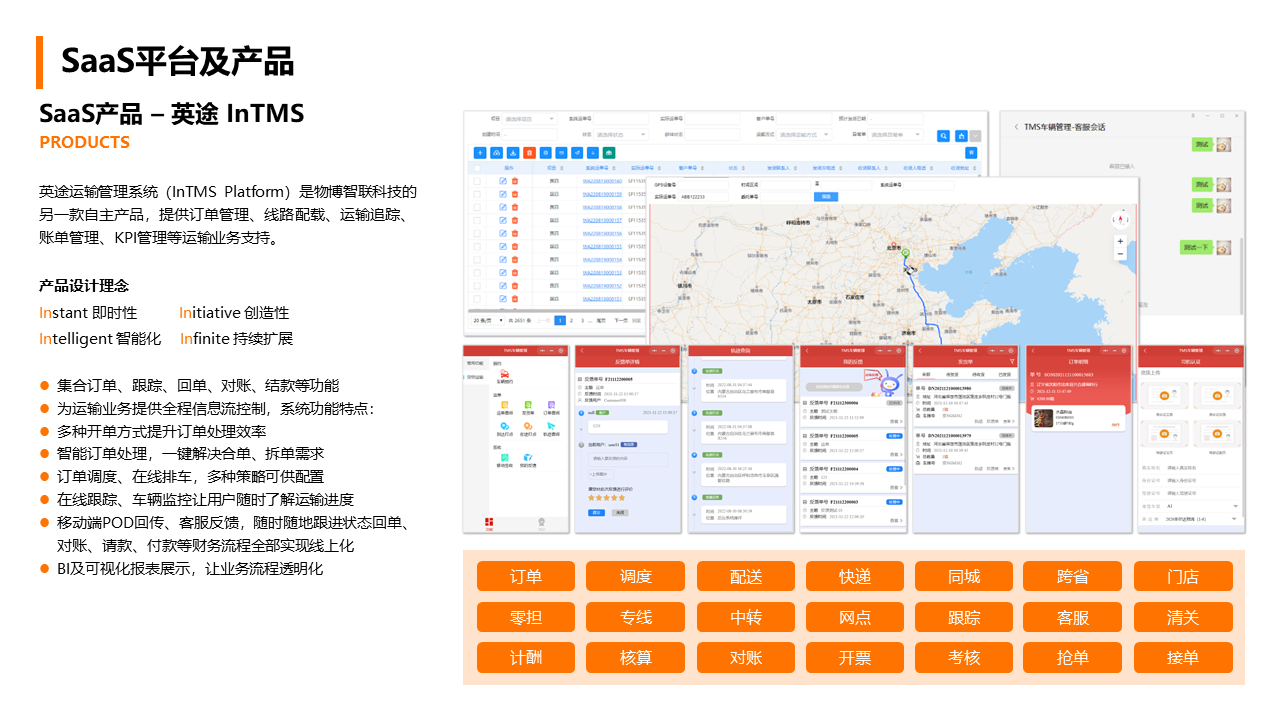Image resolution: width=1280 pixels, height=720 pixels.
Task: Select 货物运输 side tab in mobile home
Action: [476, 377]
